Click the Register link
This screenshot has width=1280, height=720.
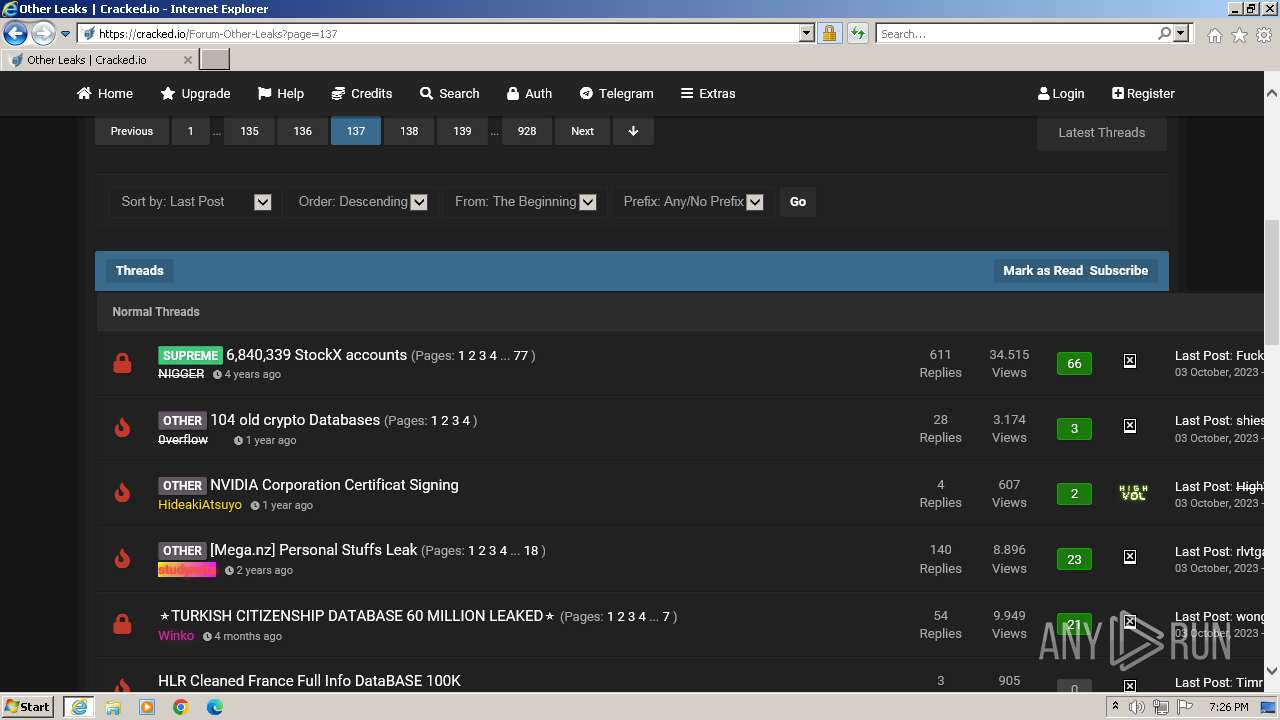(x=1143, y=93)
